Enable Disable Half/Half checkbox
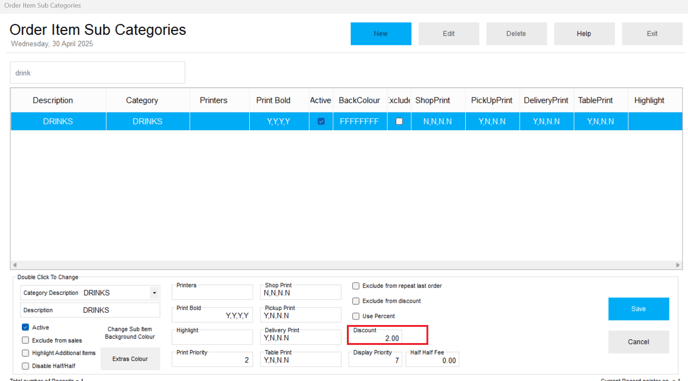The image size is (688, 381). click(25, 366)
